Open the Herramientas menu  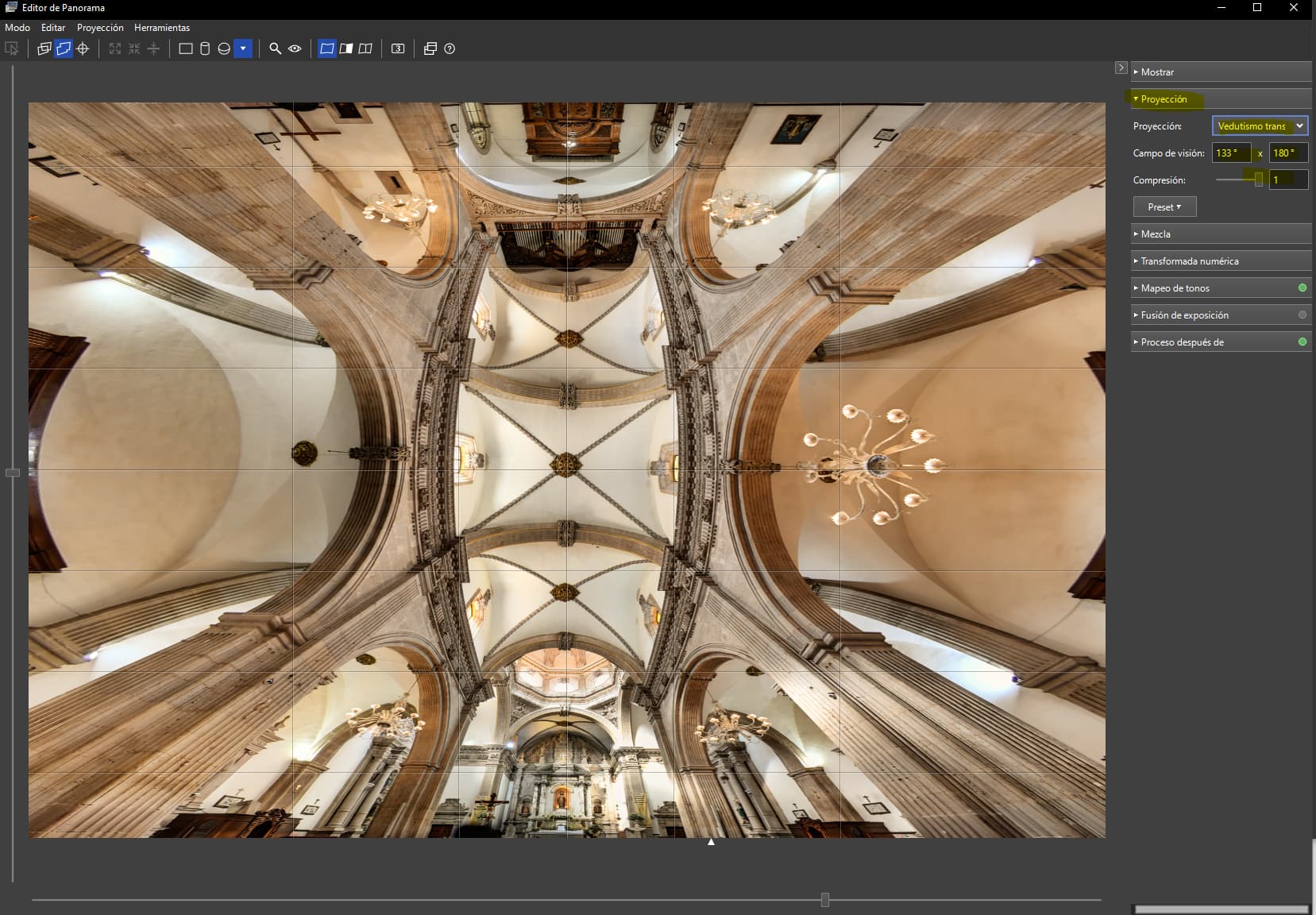tap(162, 28)
